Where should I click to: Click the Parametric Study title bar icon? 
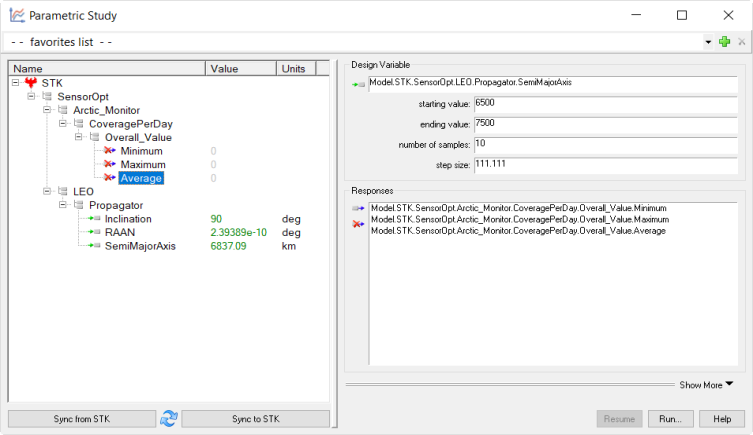pos(16,15)
